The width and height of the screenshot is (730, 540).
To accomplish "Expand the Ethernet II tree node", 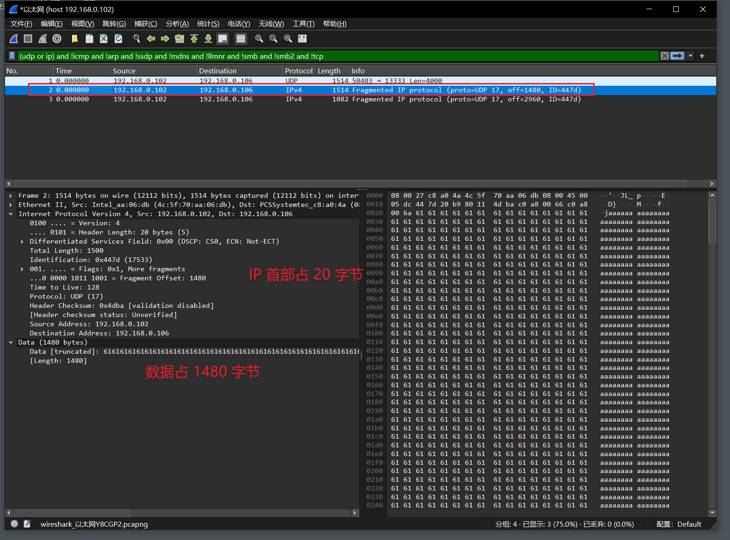I will pyautogui.click(x=10, y=205).
